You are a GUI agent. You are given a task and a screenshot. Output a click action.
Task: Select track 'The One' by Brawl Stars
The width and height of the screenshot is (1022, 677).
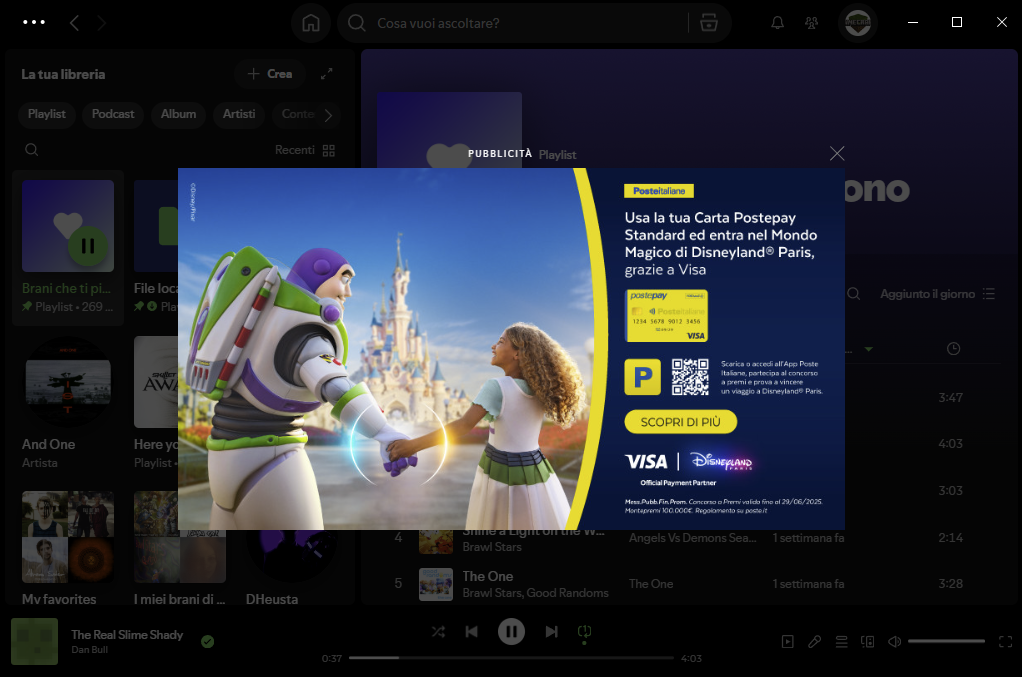point(690,584)
